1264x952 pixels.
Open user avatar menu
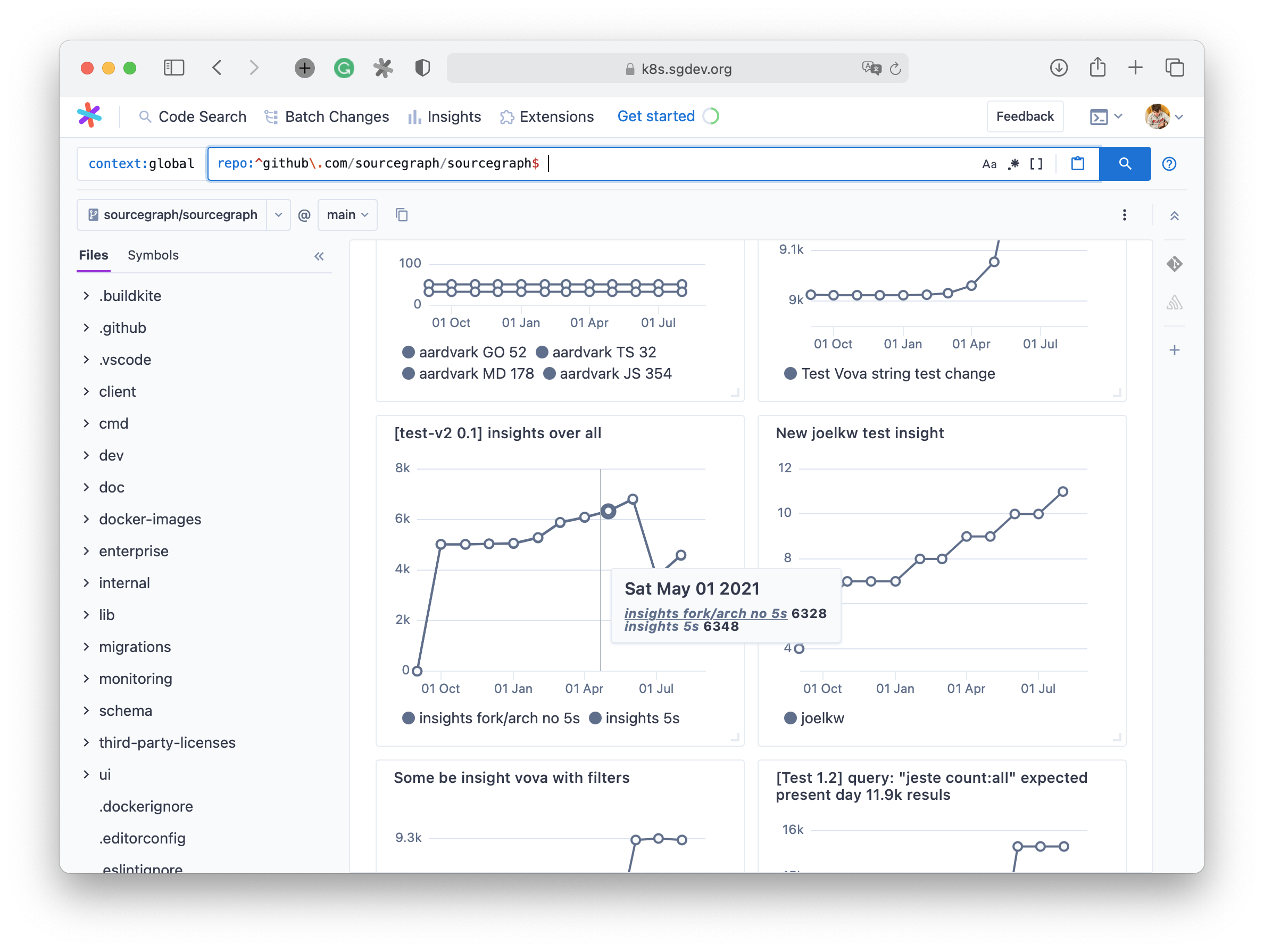point(1163,116)
